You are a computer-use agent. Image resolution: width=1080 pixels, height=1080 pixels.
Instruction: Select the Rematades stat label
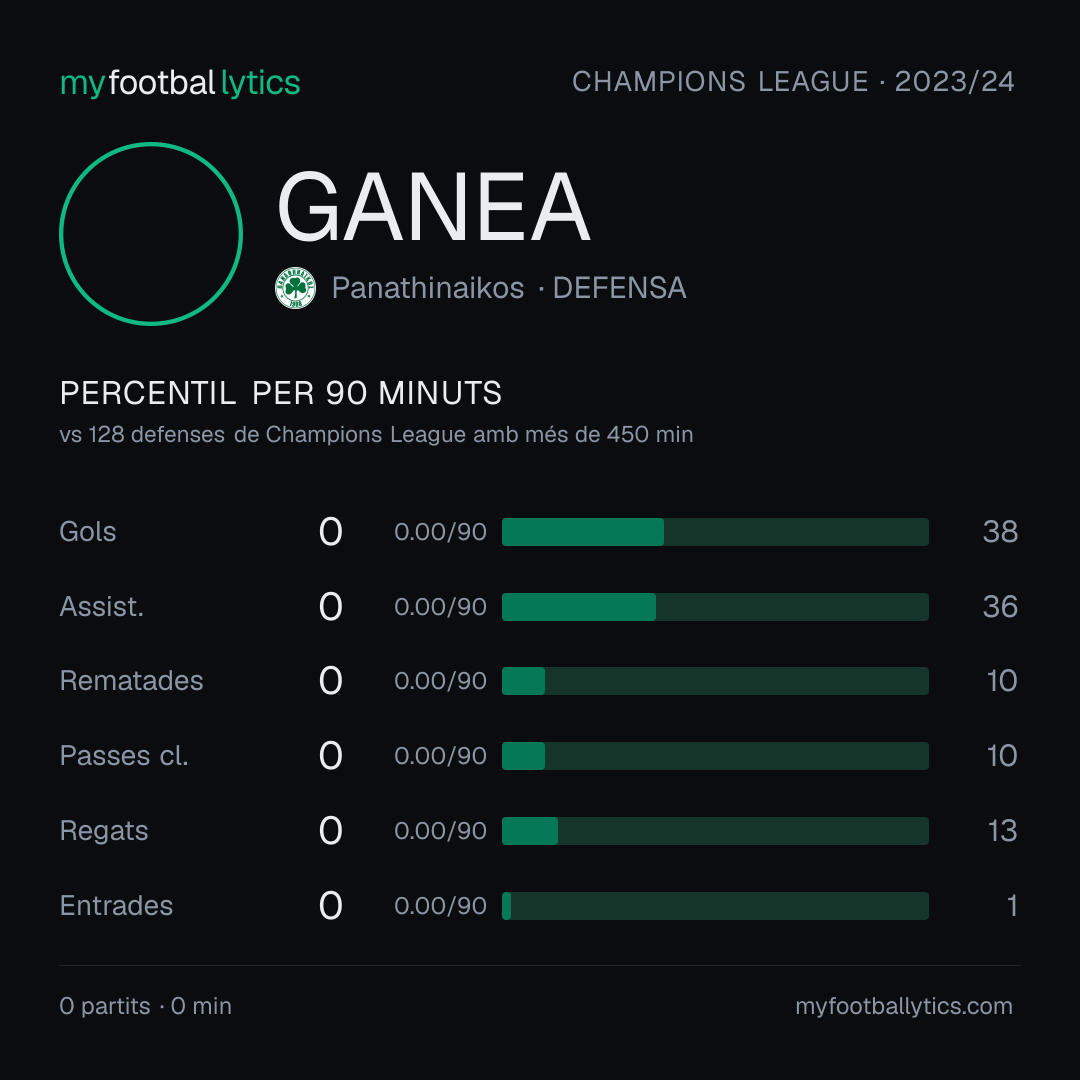(x=131, y=681)
